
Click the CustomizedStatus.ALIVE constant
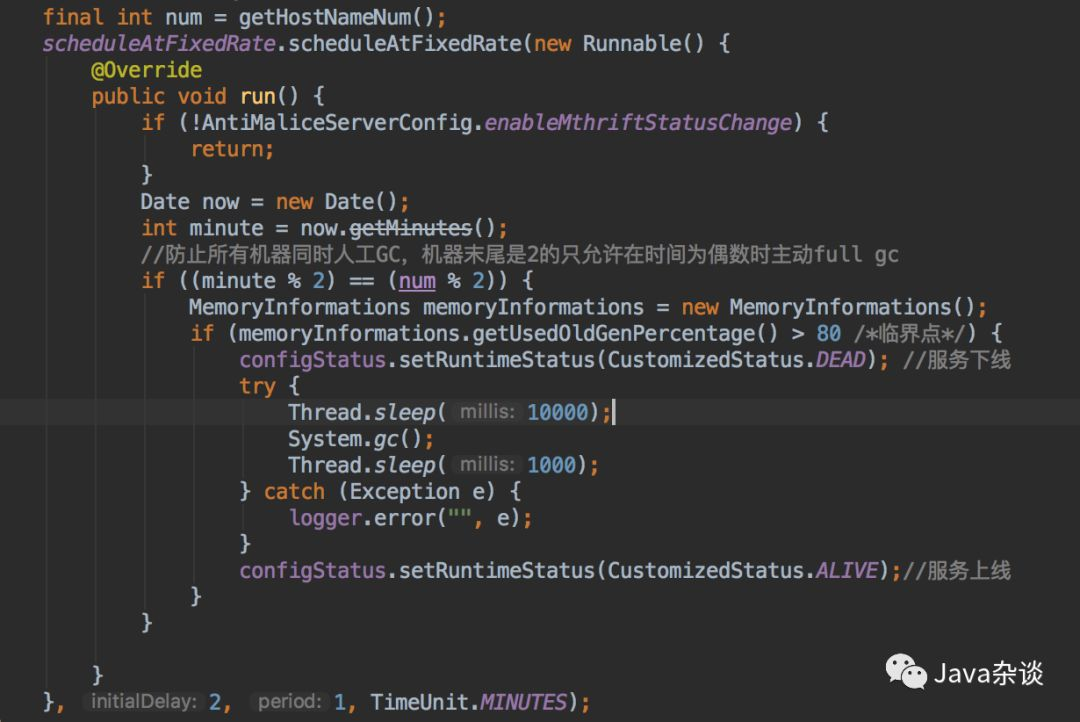point(742,570)
